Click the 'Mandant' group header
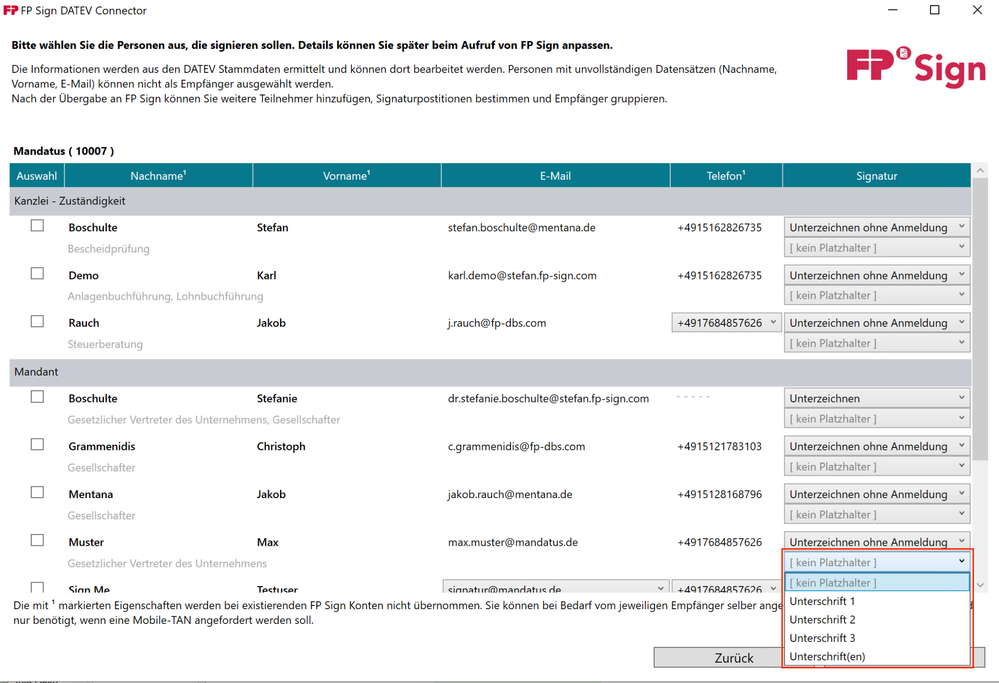Viewport: 999px width, 683px height. coord(491,372)
